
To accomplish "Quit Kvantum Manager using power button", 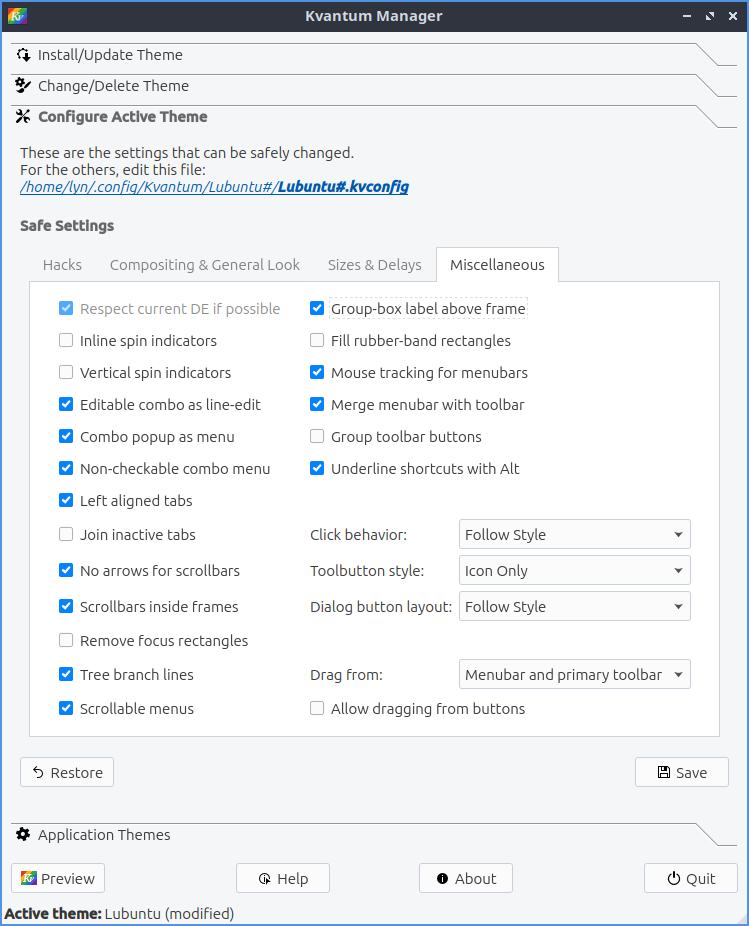I will (690, 878).
